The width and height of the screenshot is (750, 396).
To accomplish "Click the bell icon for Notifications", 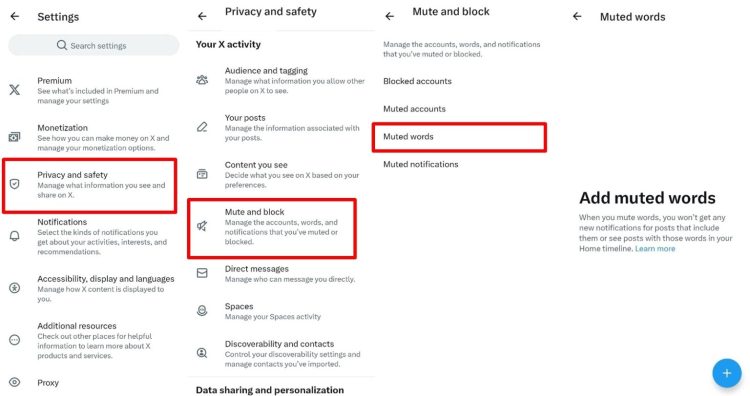I will pos(15,236).
